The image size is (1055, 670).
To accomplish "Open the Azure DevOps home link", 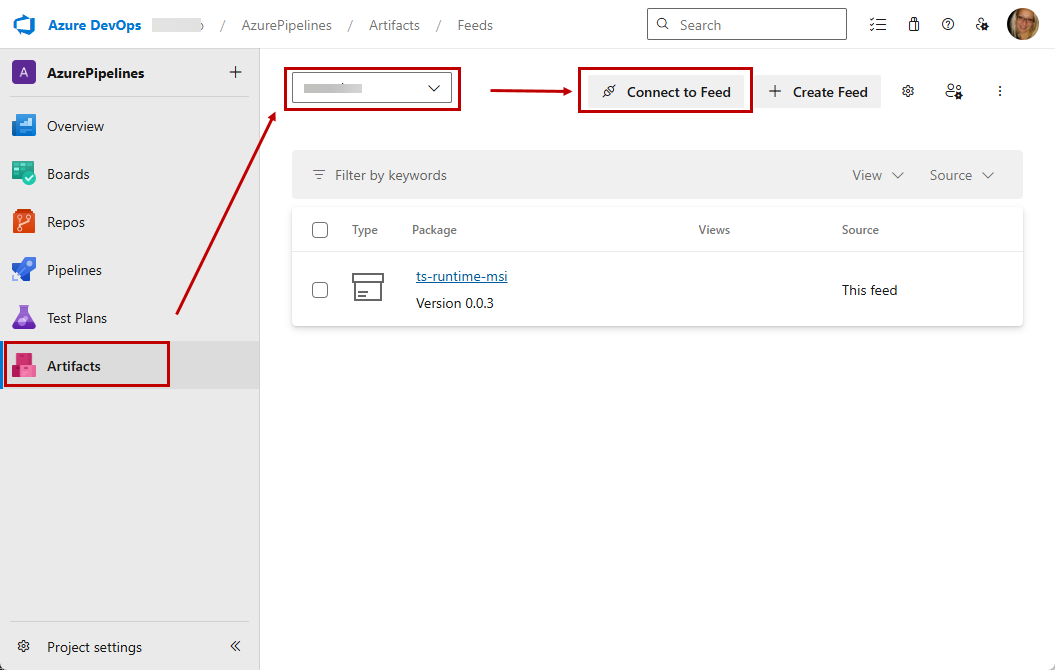I will coord(94,25).
